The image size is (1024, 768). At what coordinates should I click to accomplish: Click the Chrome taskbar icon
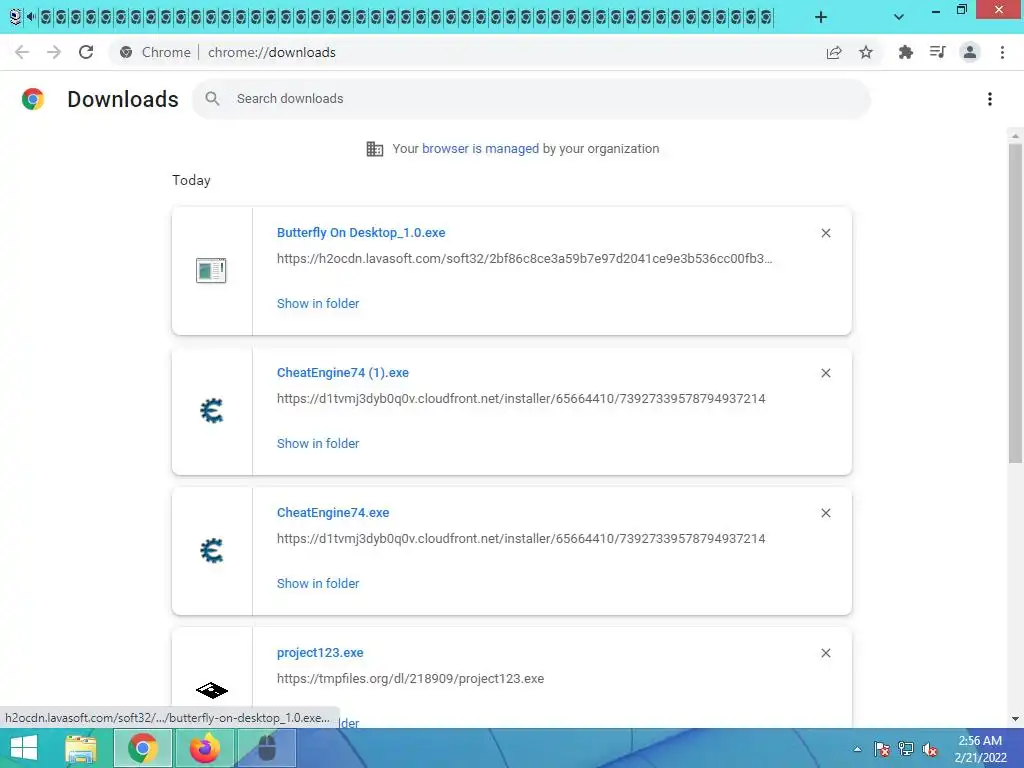tap(142, 748)
